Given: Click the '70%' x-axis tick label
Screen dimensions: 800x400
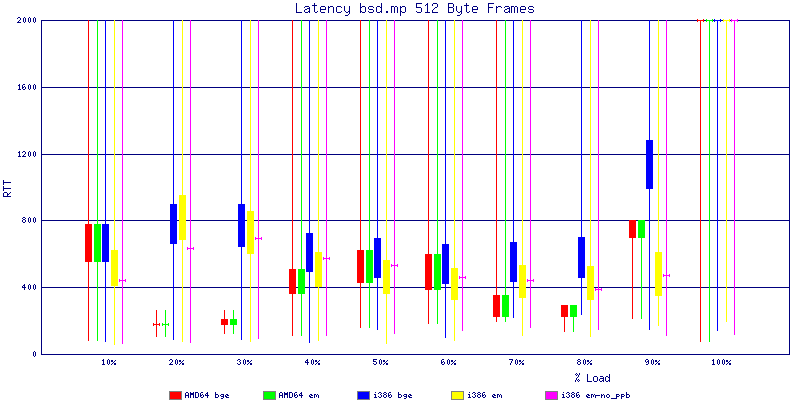Looking at the screenshot, I should 516,362.
